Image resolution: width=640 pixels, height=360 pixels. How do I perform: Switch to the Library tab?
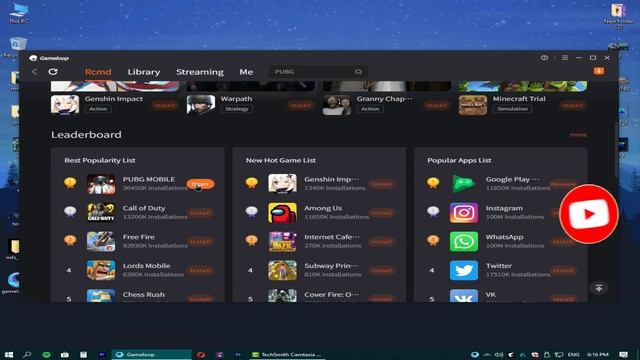point(144,72)
